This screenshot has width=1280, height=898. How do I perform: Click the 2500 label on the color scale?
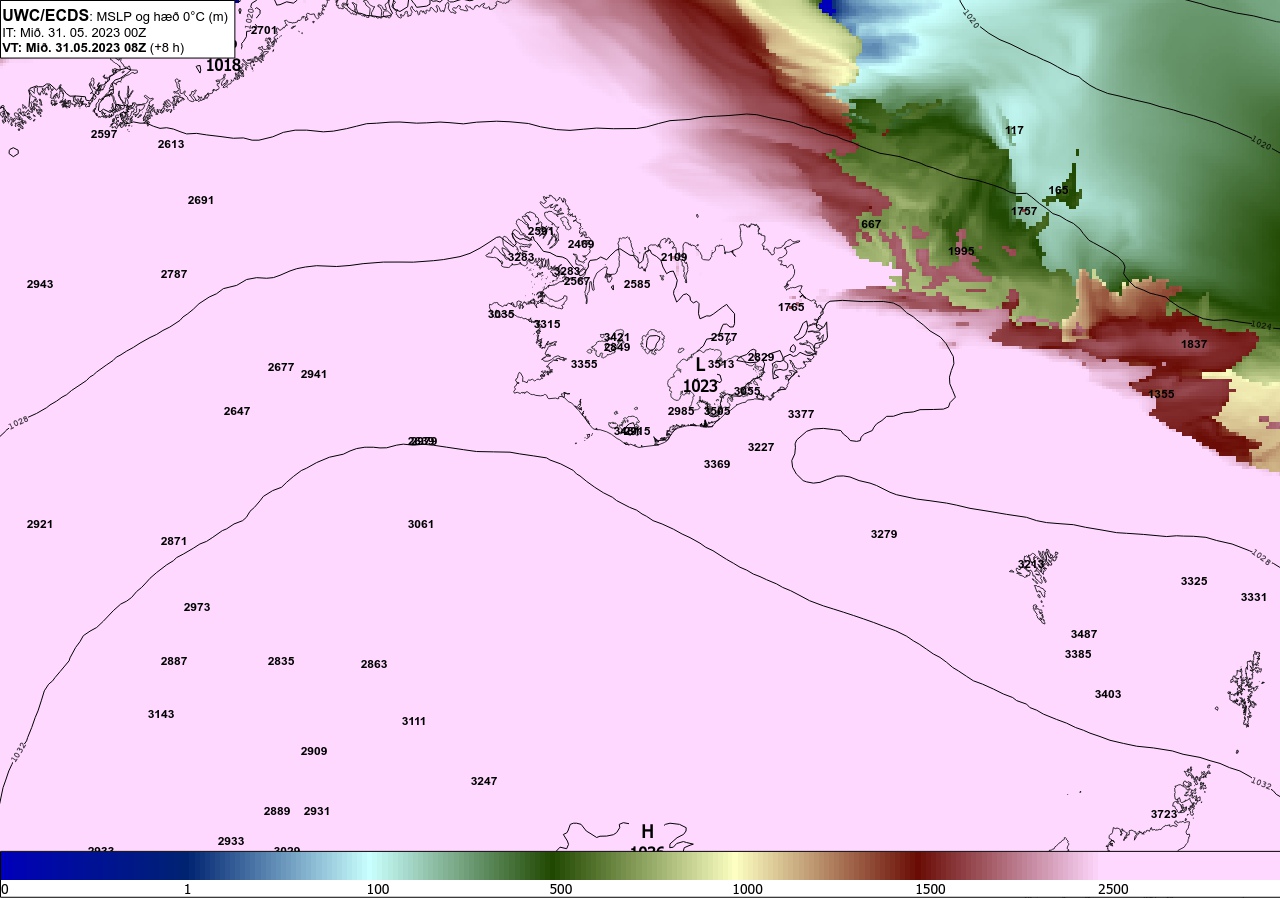pos(1113,889)
